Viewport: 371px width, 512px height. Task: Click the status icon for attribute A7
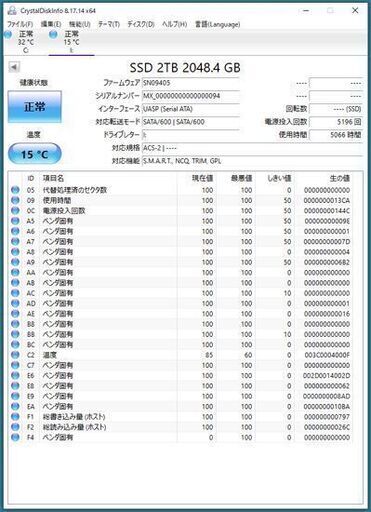click(15, 241)
